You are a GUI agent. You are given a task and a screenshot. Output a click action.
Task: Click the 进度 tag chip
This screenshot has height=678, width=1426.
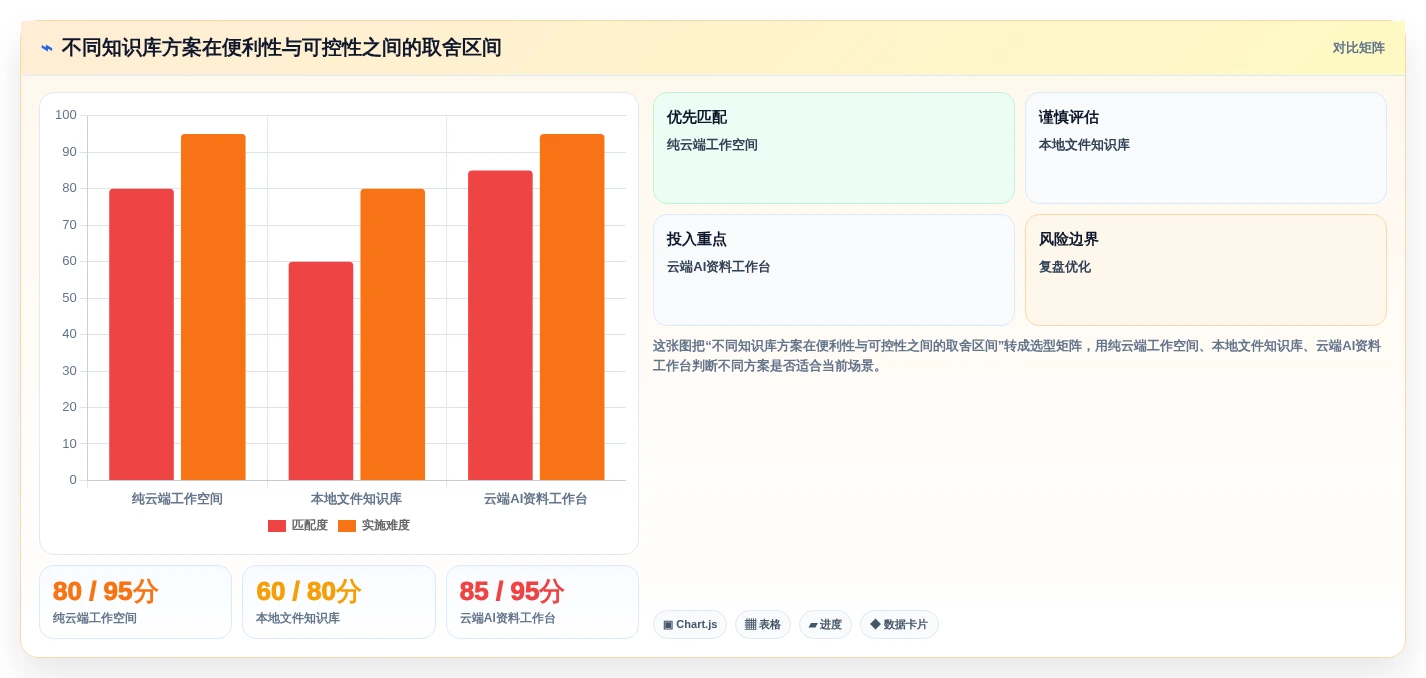coord(825,625)
